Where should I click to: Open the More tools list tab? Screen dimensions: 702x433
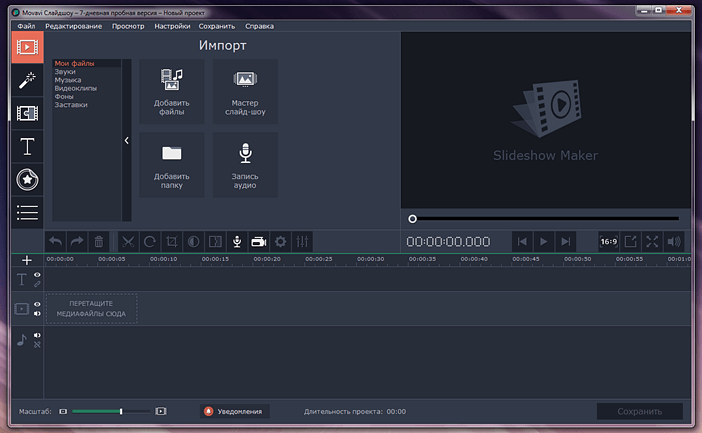(27, 213)
